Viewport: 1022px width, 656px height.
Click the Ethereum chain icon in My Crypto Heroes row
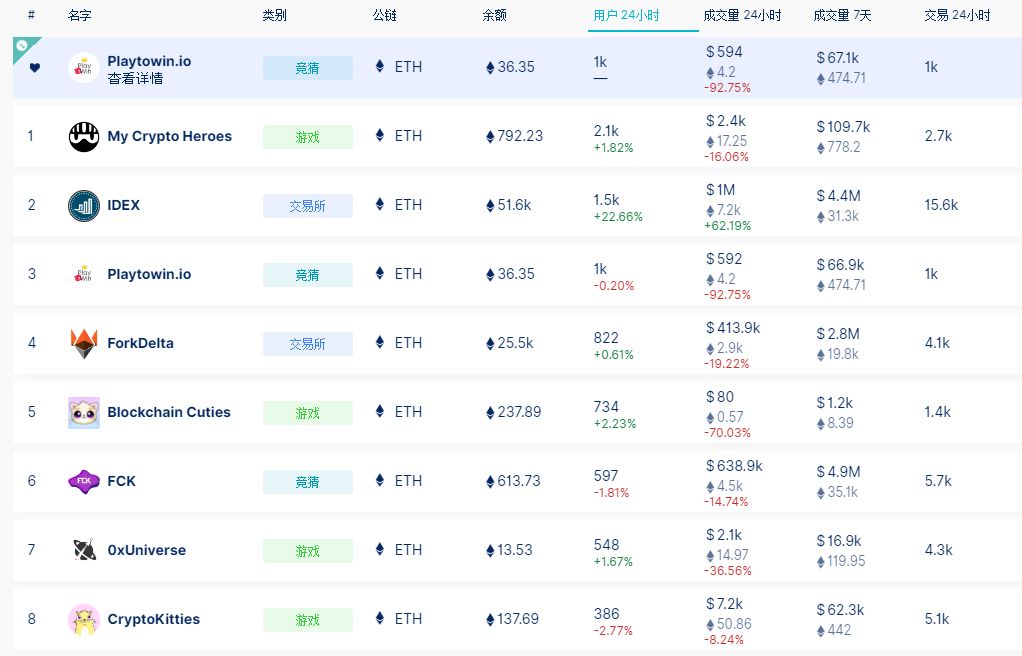pyautogui.click(x=380, y=135)
